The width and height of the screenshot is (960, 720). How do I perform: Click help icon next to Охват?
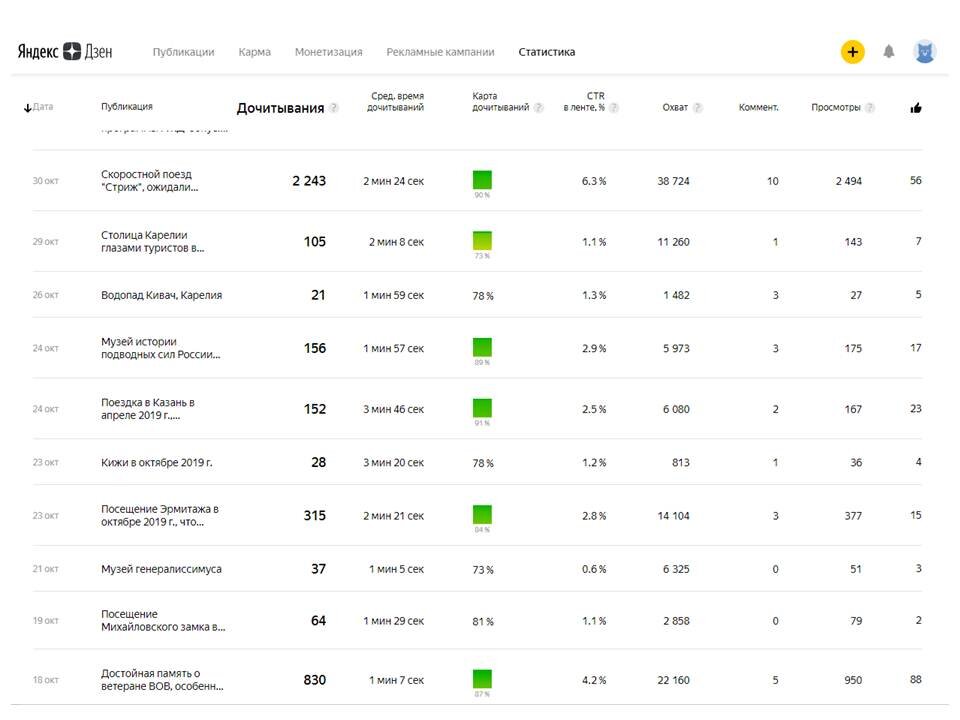(697, 107)
